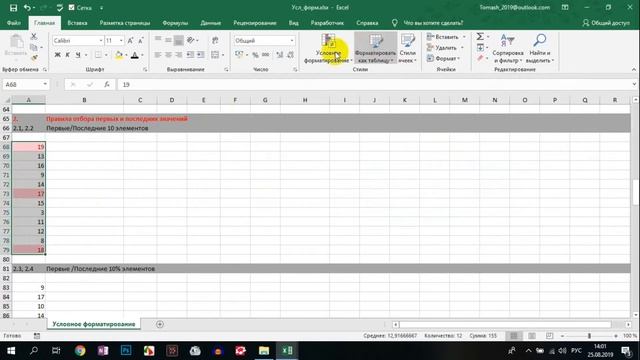Image resolution: width=640 pixels, height=360 pixels.
Task: Open the Условное форматирование dropdown
Action: (x=328, y=49)
